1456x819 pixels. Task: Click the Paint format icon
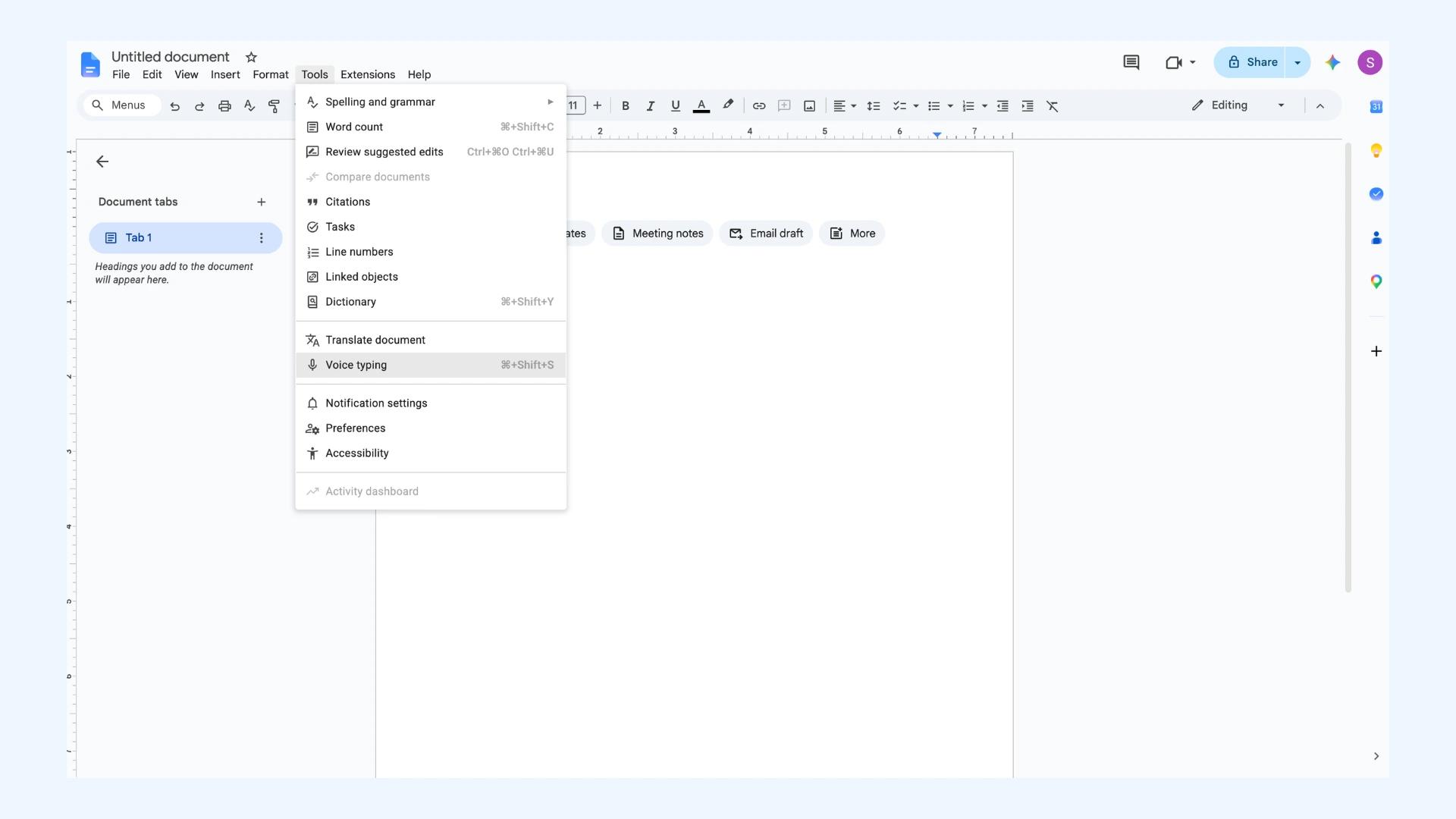tap(275, 106)
